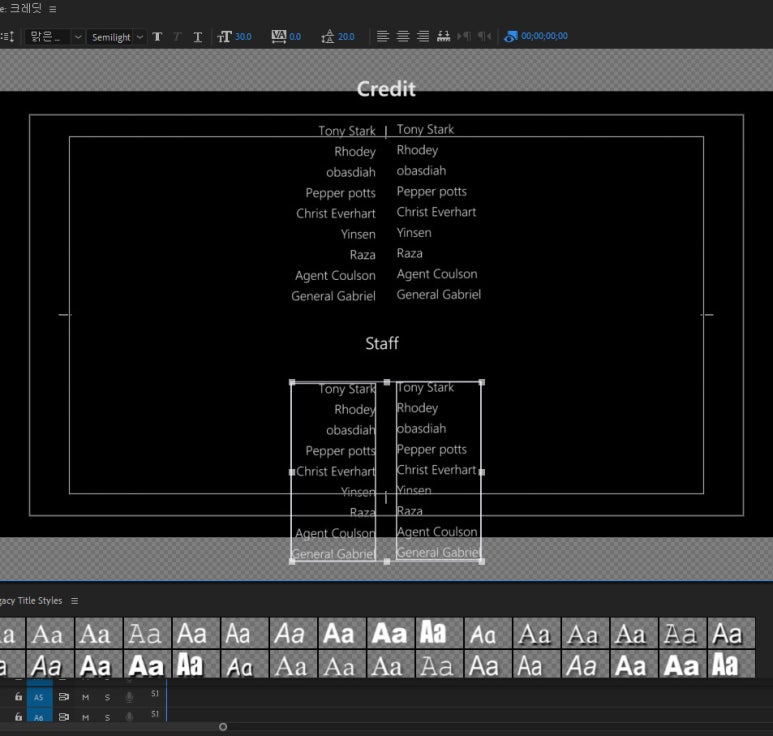773x736 pixels.
Task: Open the title panel hamburger menu
Action: tap(53, 9)
